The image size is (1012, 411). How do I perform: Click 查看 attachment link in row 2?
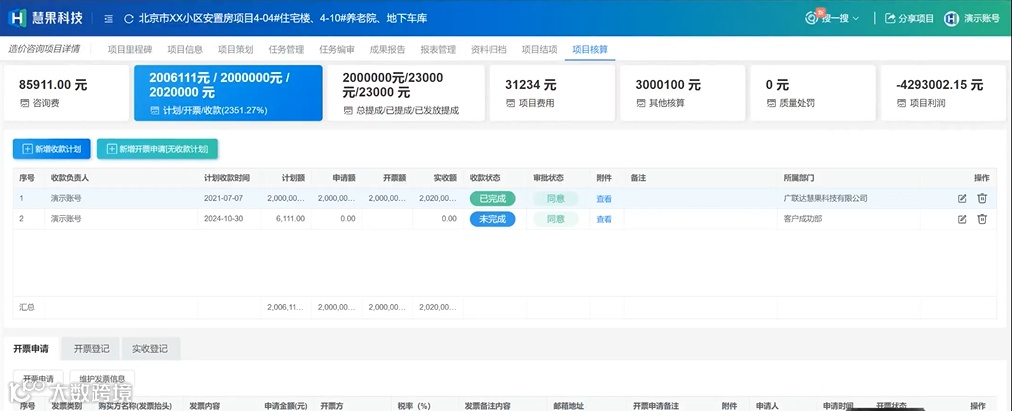(604, 219)
